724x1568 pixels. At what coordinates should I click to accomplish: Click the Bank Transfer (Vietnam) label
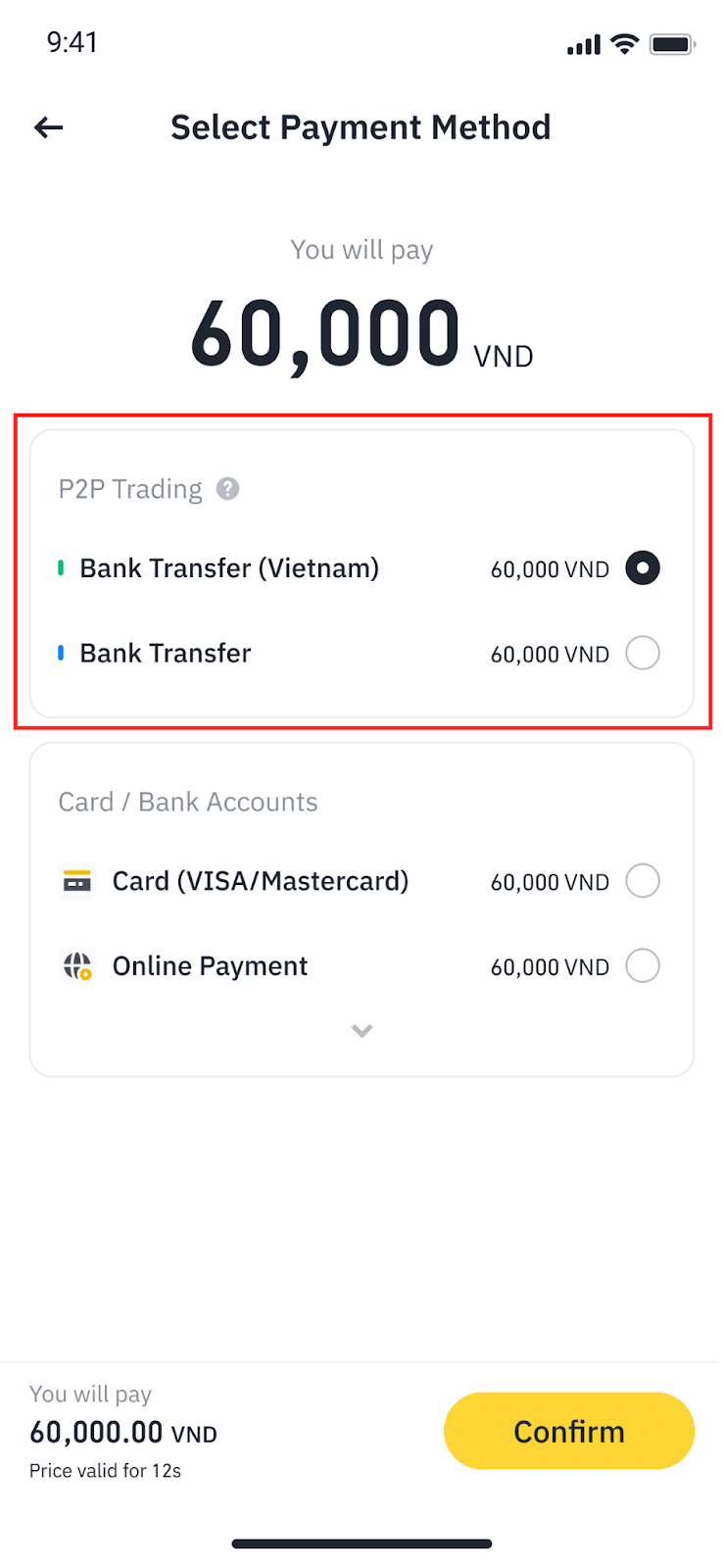point(229,568)
